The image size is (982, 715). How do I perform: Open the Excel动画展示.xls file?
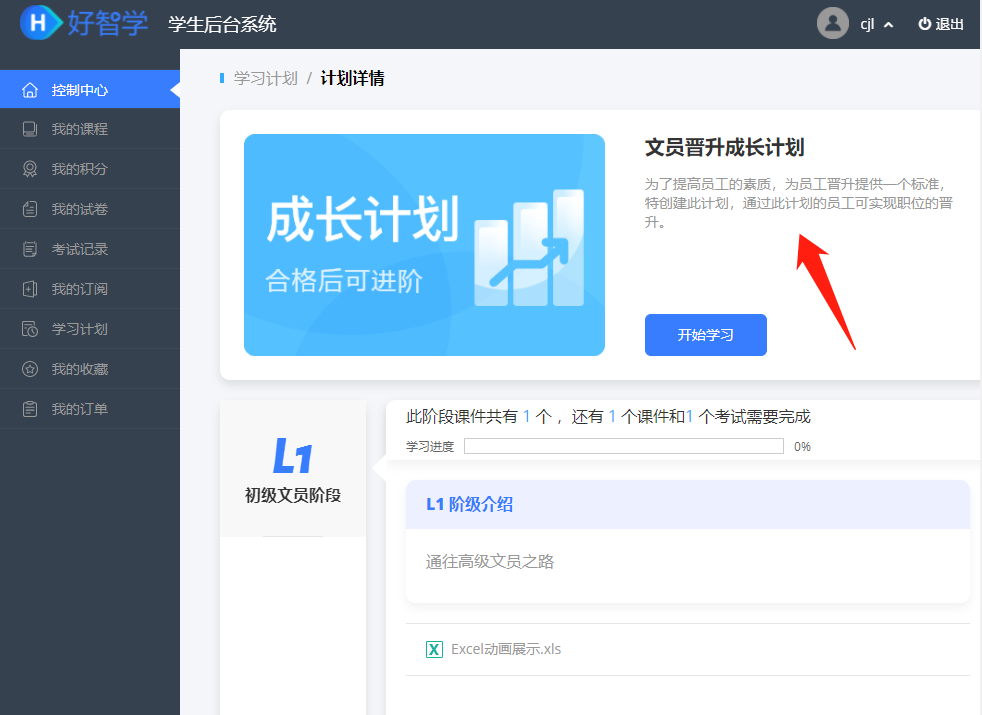(506, 649)
